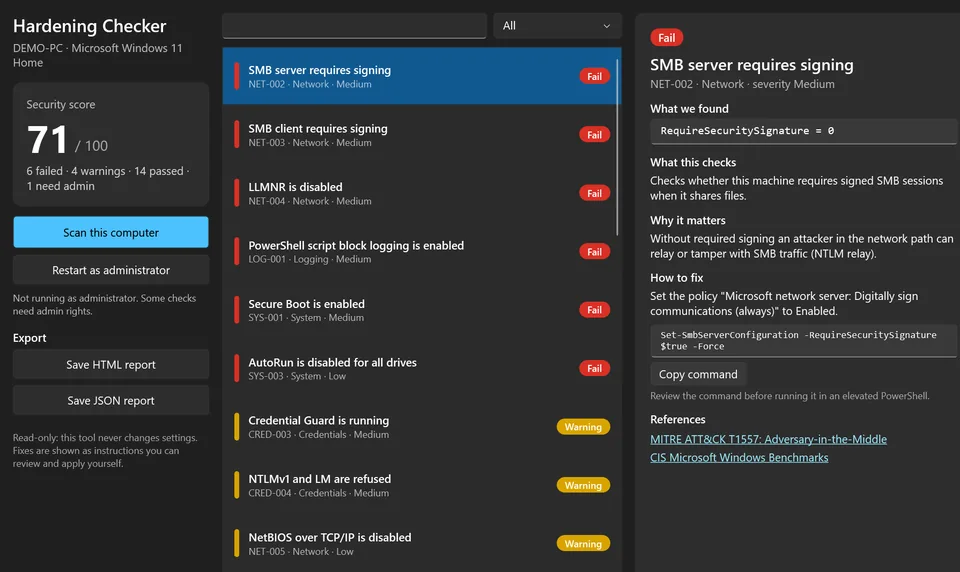Click the Fail badge in details panel
The width and height of the screenshot is (960, 572).
point(667,38)
